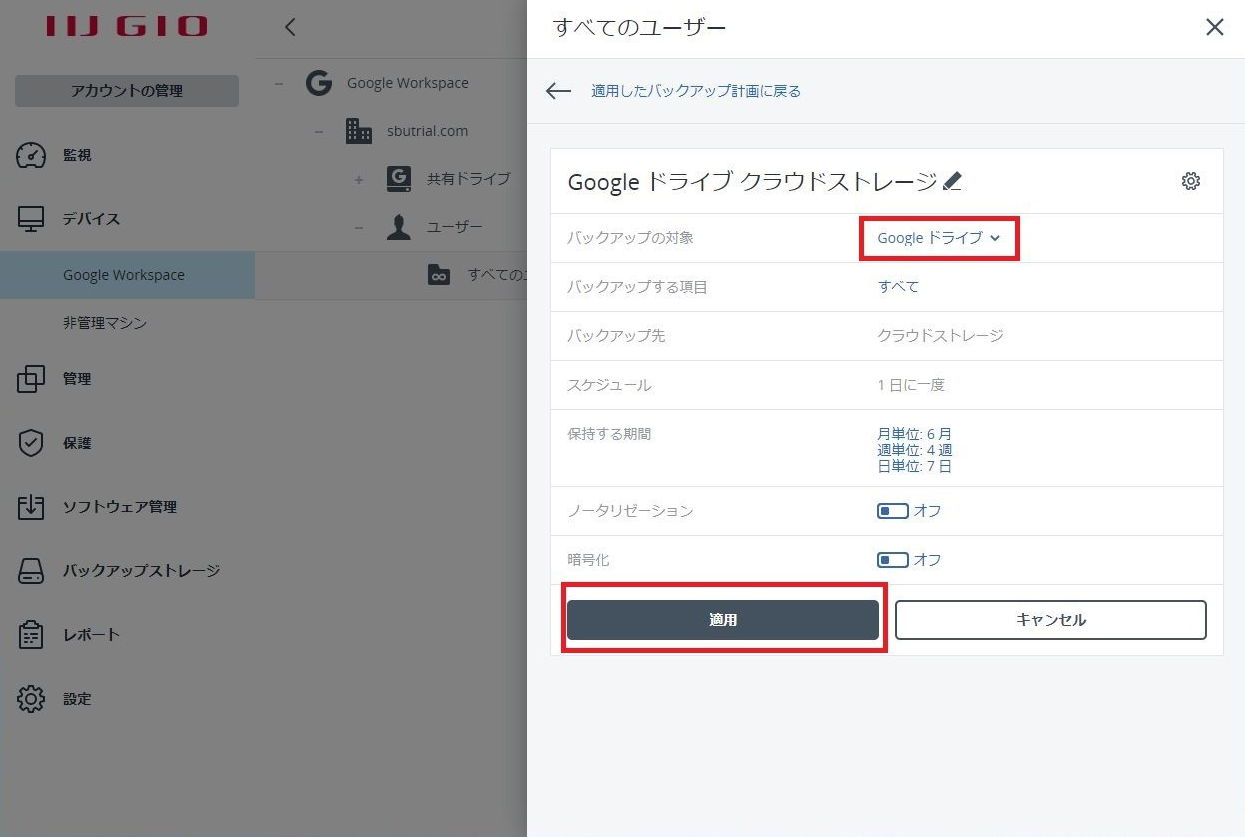Click the 日単位: 7 日 retention link
Image resolution: width=1245 pixels, height=837 pixels.
pyautogui.click(x=915, y=466)
